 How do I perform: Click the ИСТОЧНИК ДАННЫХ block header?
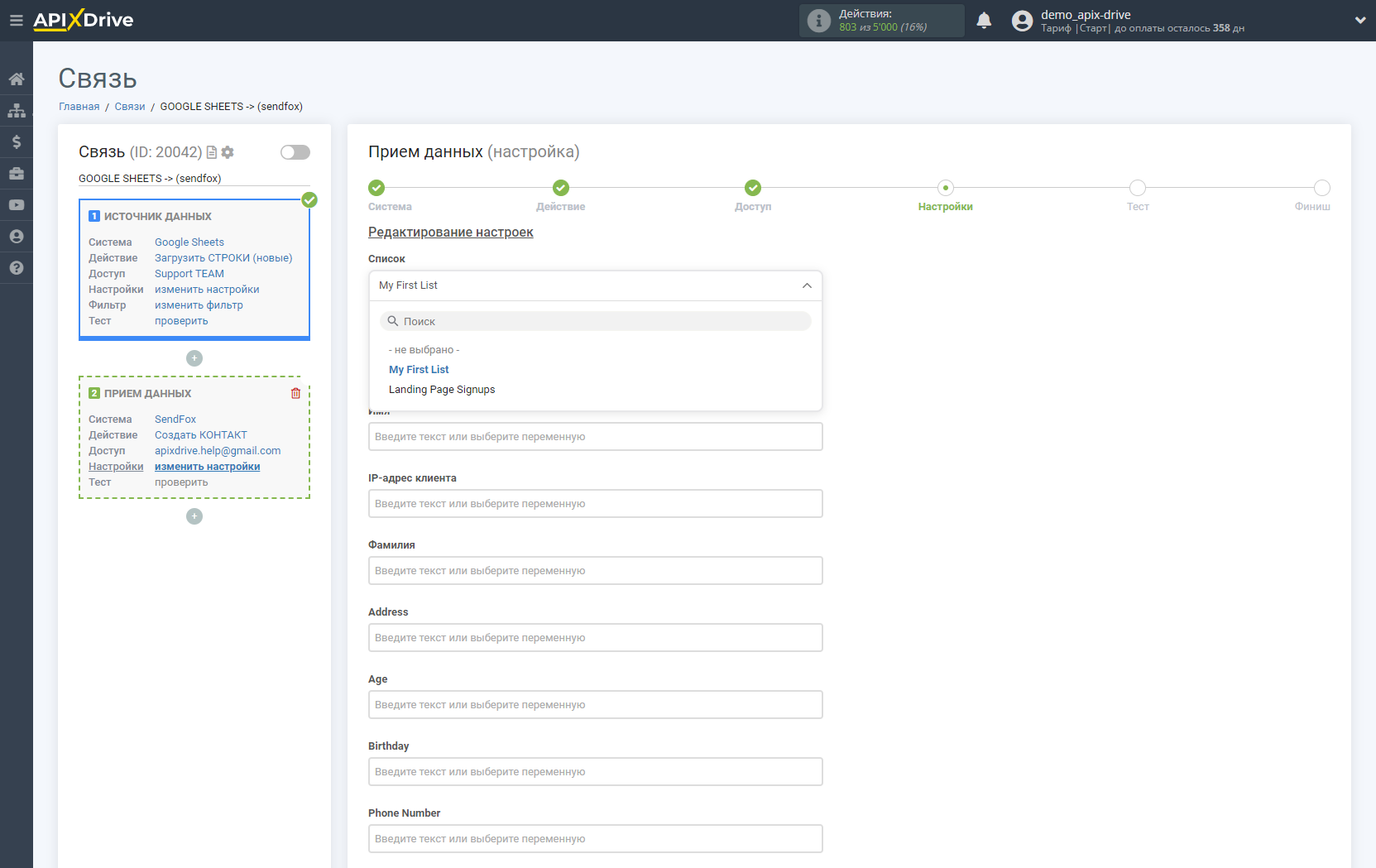[157, 217]
